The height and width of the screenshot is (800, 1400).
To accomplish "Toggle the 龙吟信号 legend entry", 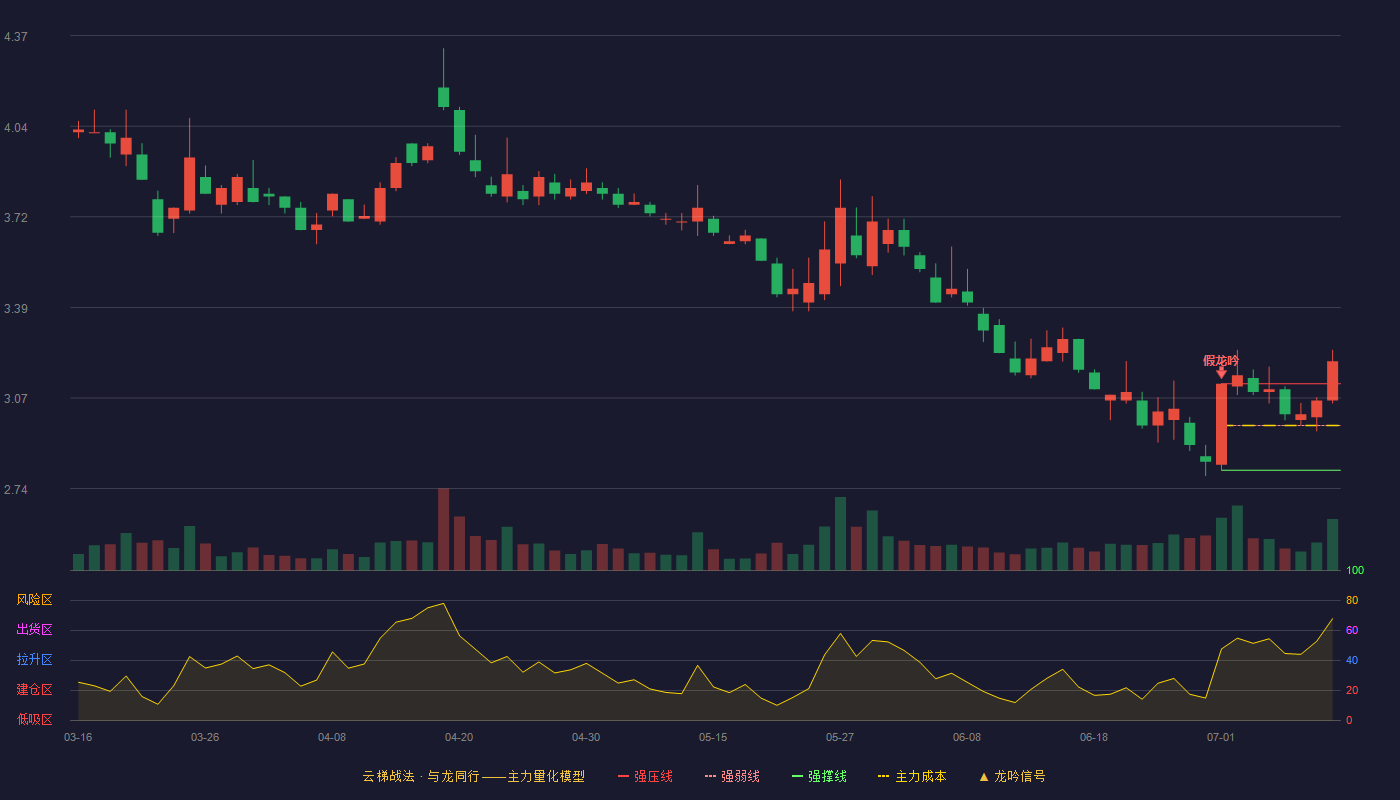I will pos(1012,776).
